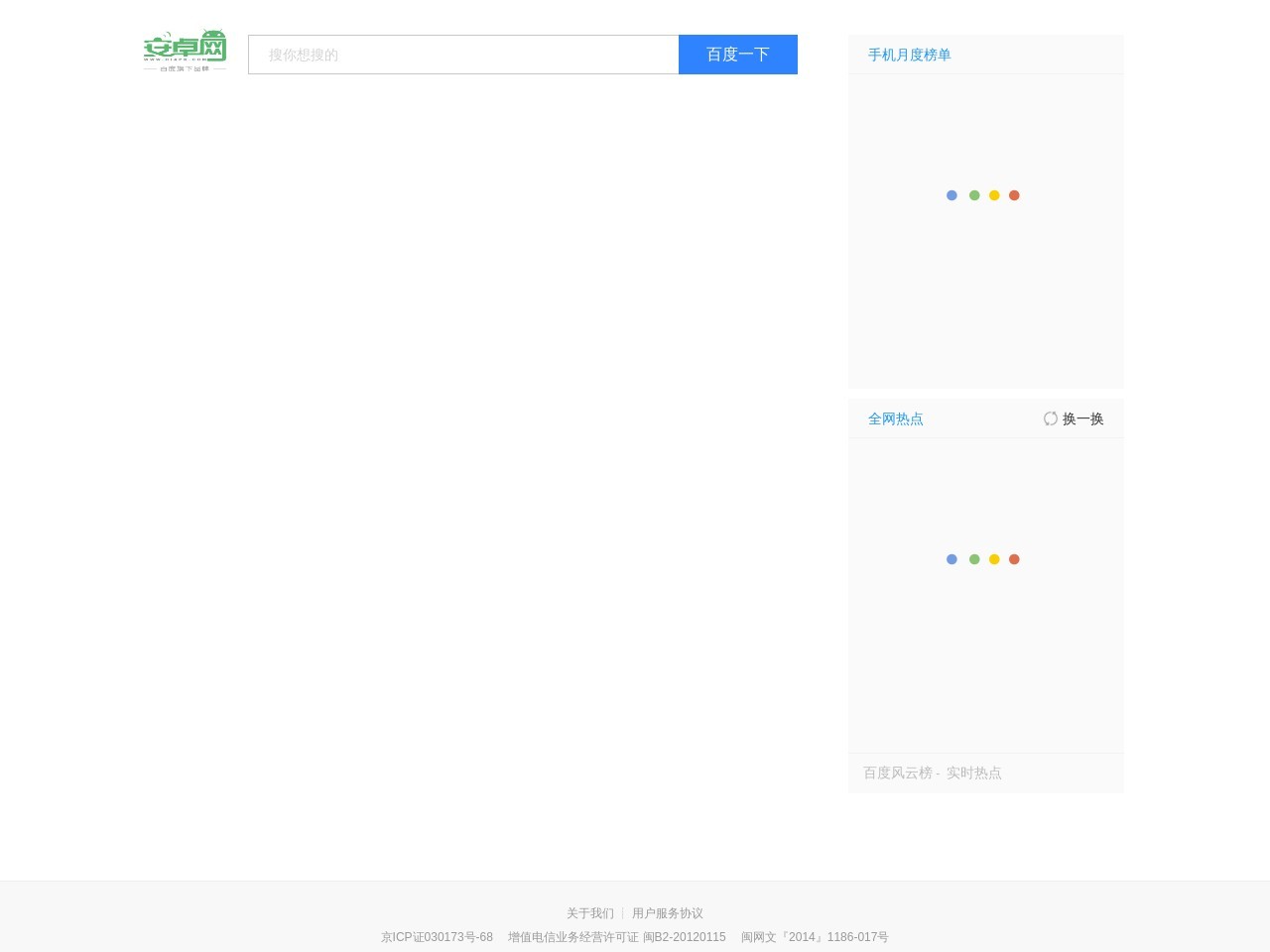This screenshot has width=1270, height=952.
Task: Click green loading dot in 全网热点 panel
Action: [x=974, y=559]
